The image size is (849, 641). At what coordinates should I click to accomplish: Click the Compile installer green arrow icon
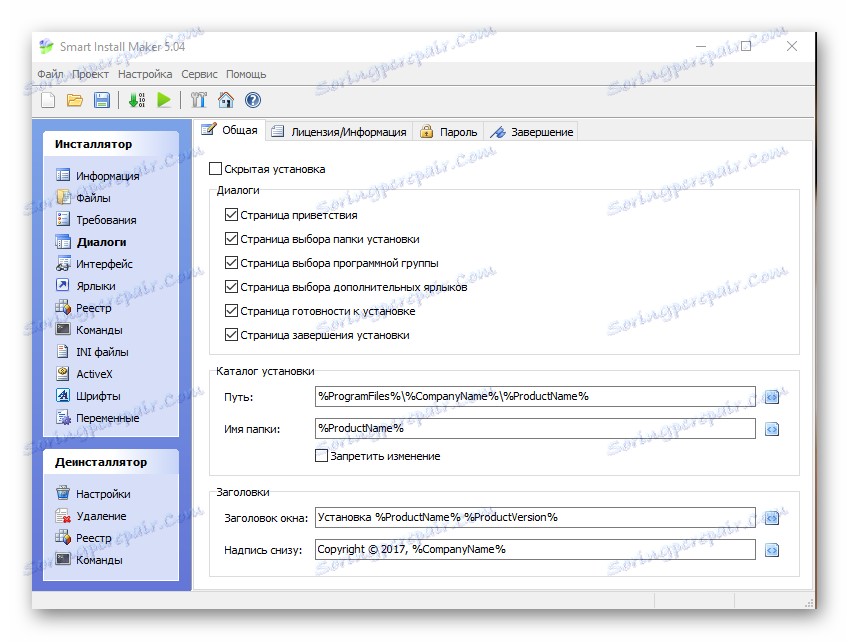coord(136,100)
